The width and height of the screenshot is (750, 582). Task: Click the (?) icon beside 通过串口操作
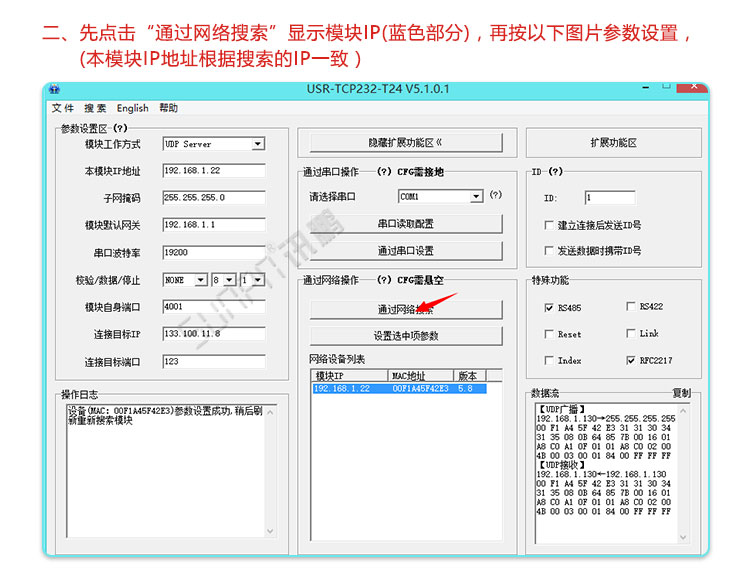384,171
